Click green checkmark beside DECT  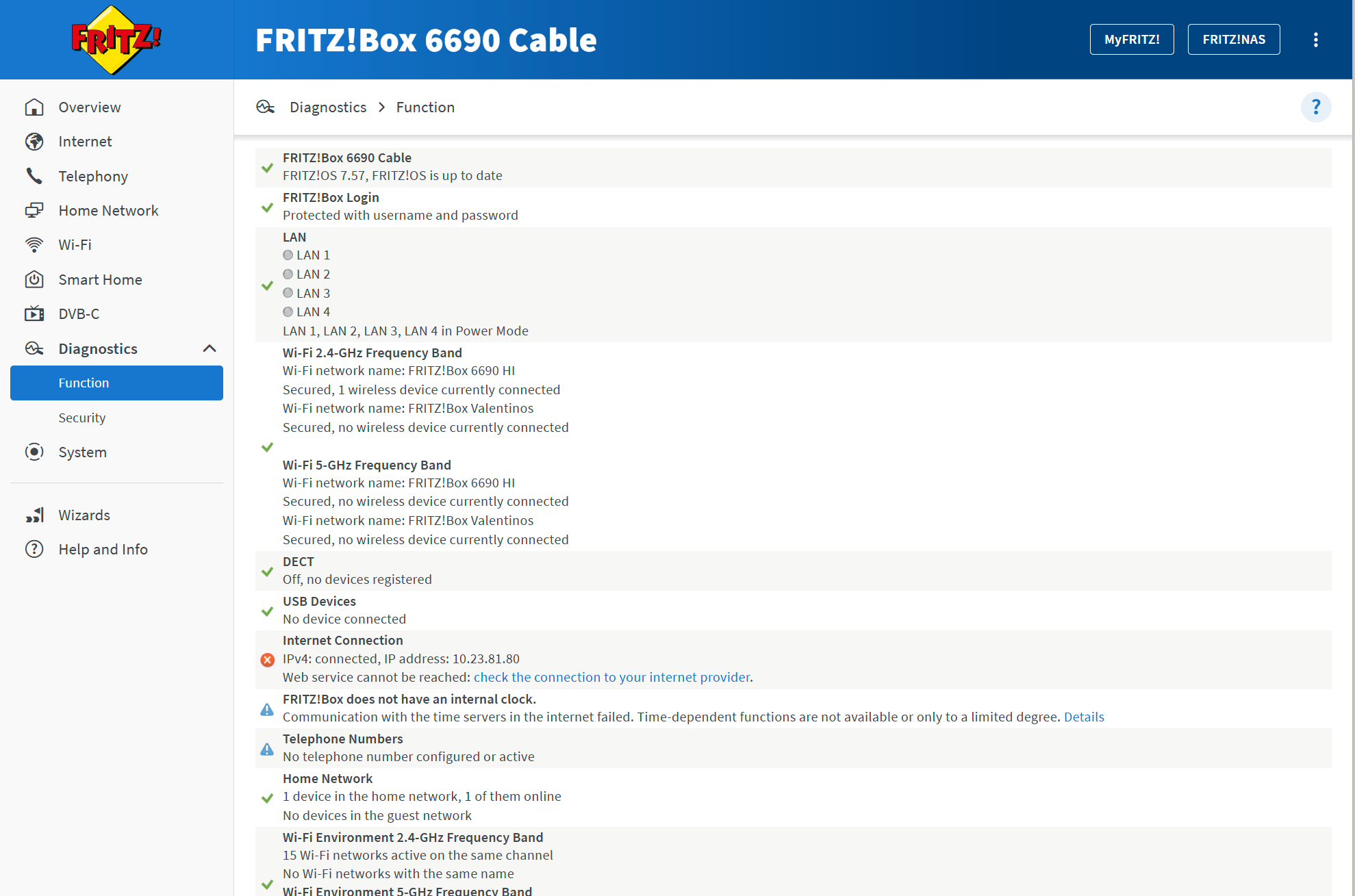(x=267, y=572)
